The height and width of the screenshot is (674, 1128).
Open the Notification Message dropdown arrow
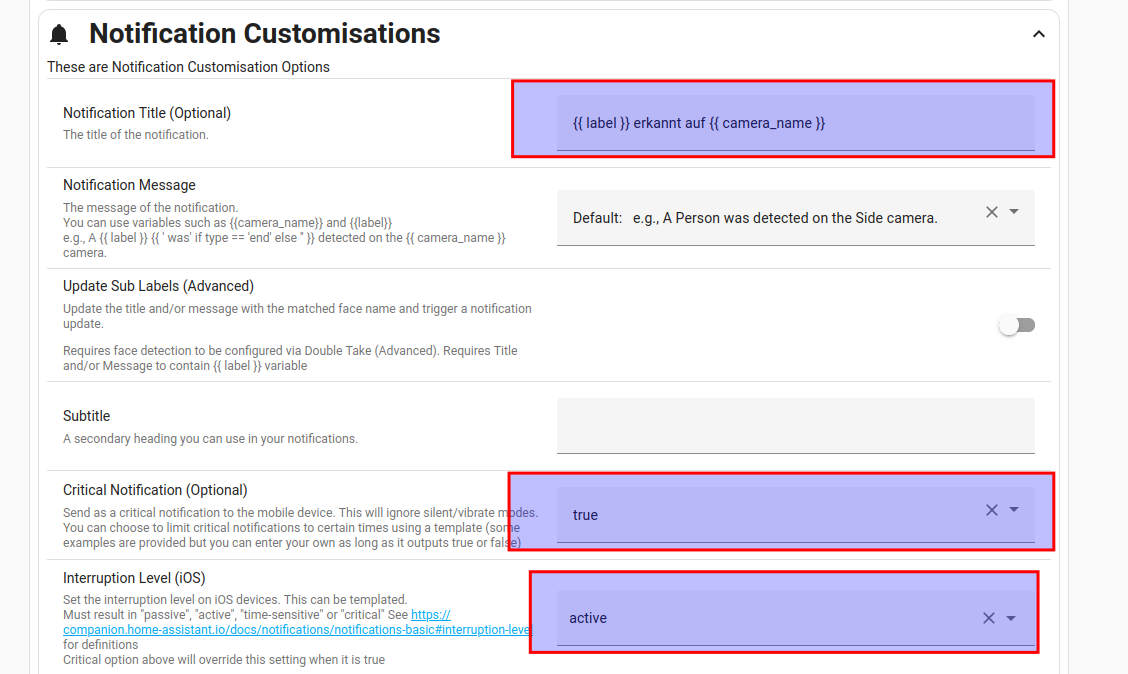[1014, 212]
